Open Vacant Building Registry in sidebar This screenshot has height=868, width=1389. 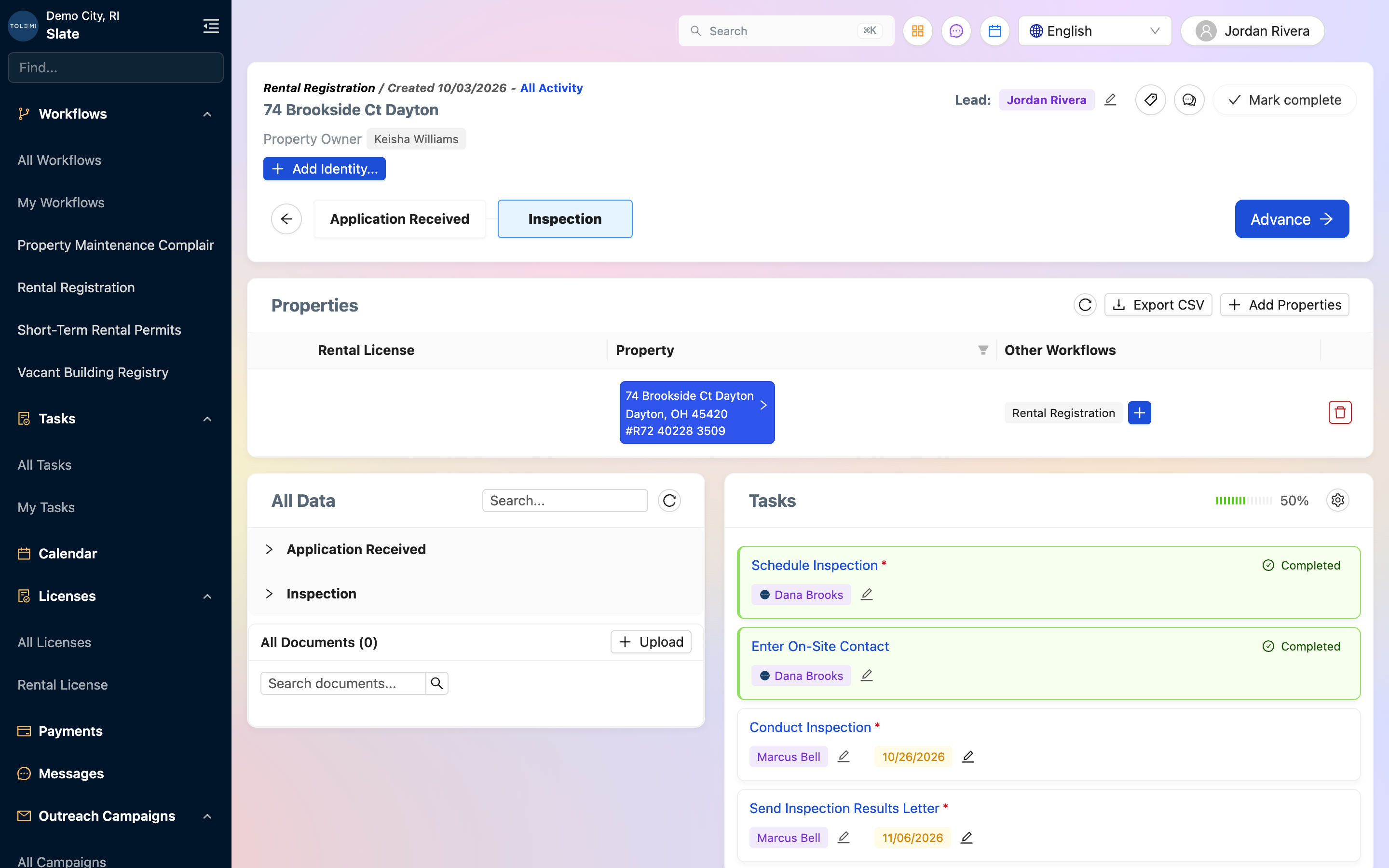point(93,373)
